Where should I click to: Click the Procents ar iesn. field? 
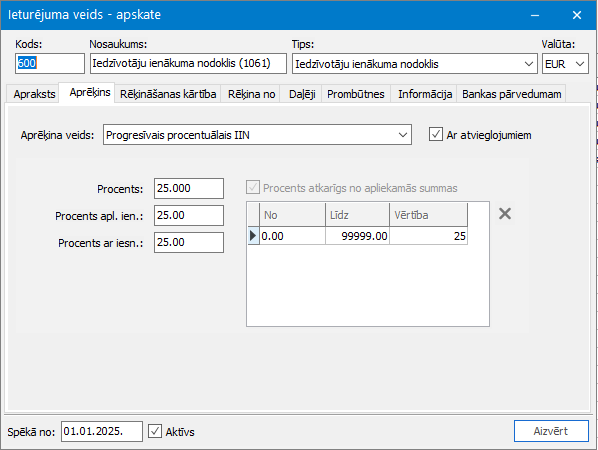(189, 242)
